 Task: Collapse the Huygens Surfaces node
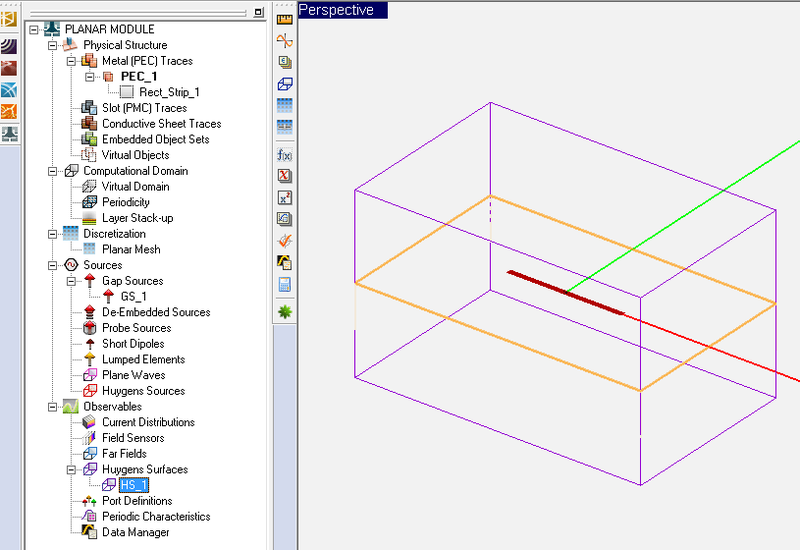click(x=72, y=469)
